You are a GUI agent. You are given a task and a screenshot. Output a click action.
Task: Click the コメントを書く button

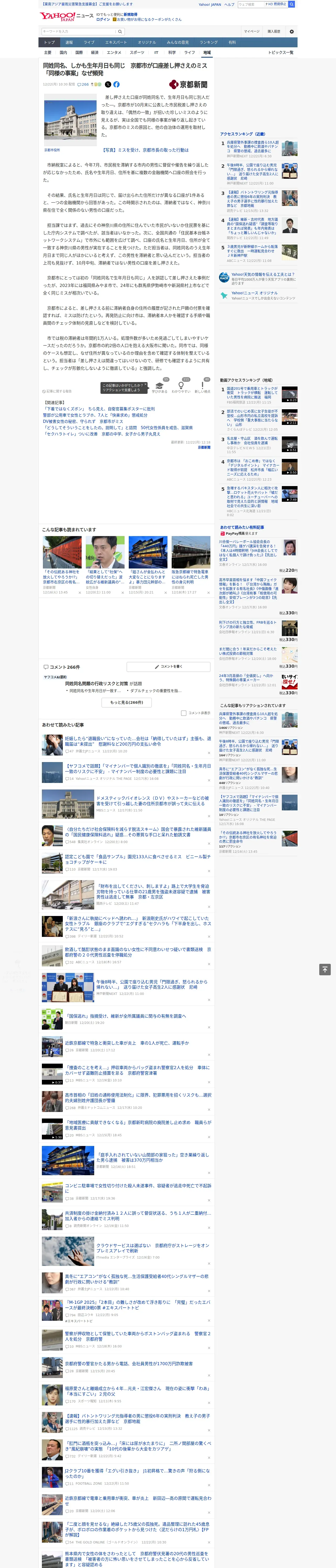169,666
